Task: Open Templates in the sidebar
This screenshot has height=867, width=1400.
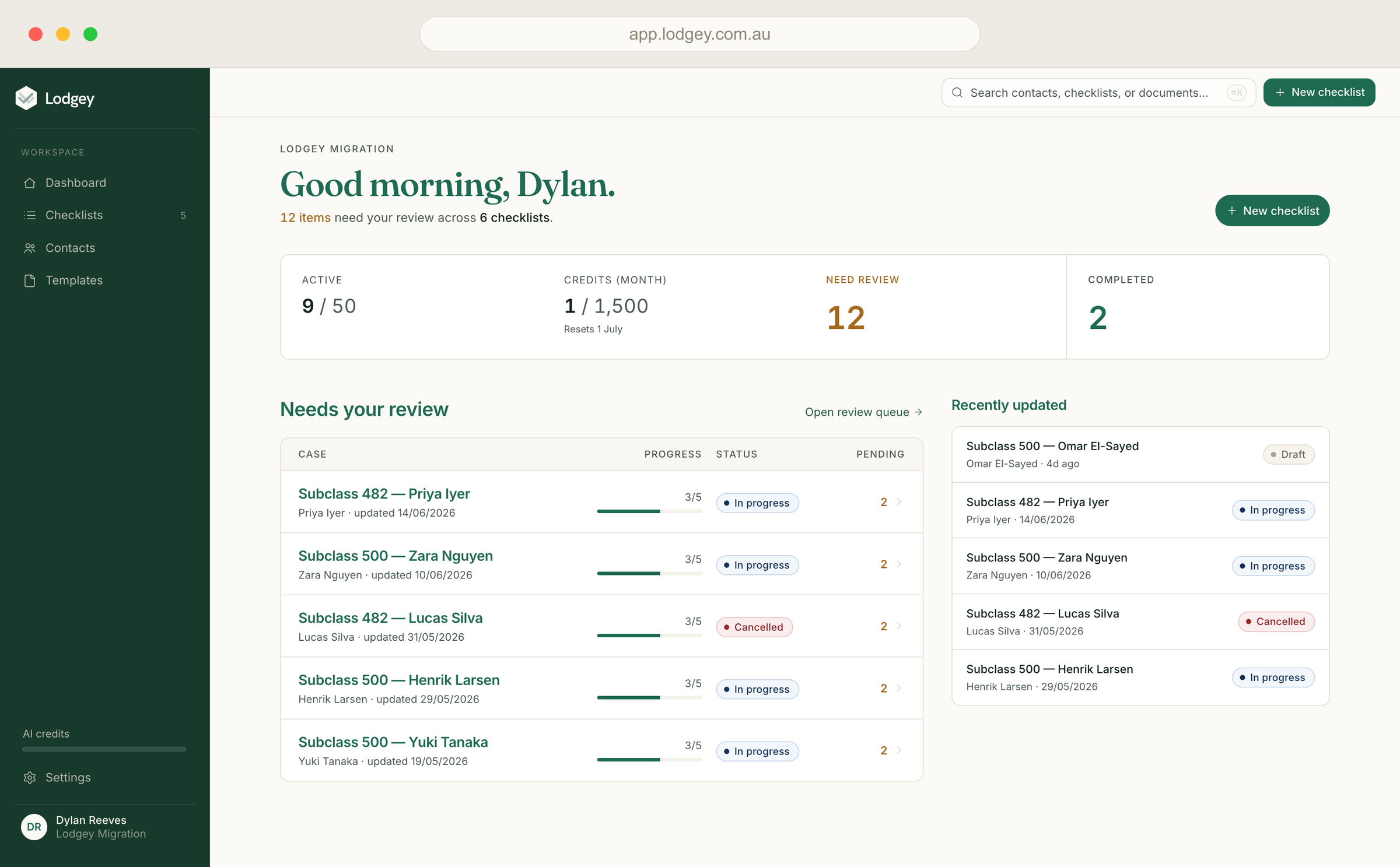Action: [105, 280]
